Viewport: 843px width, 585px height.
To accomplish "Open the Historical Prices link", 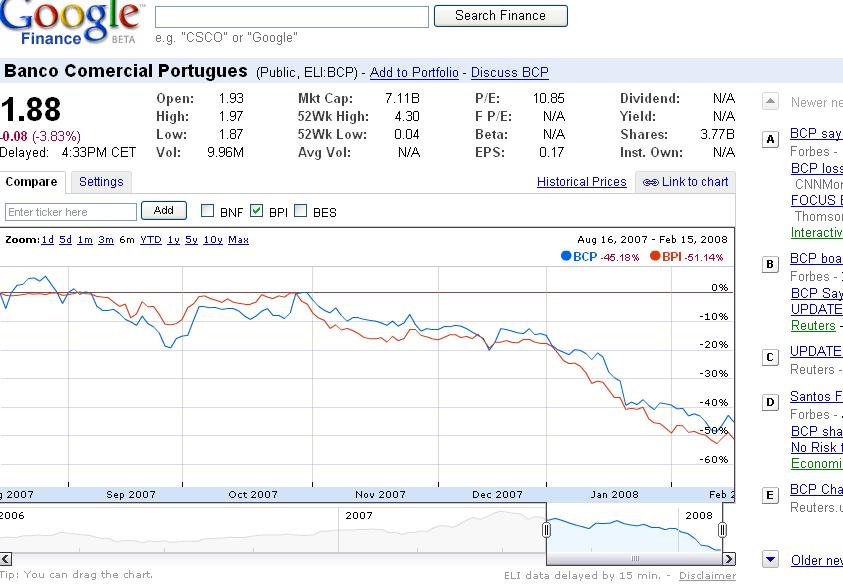I will [582, 182].
